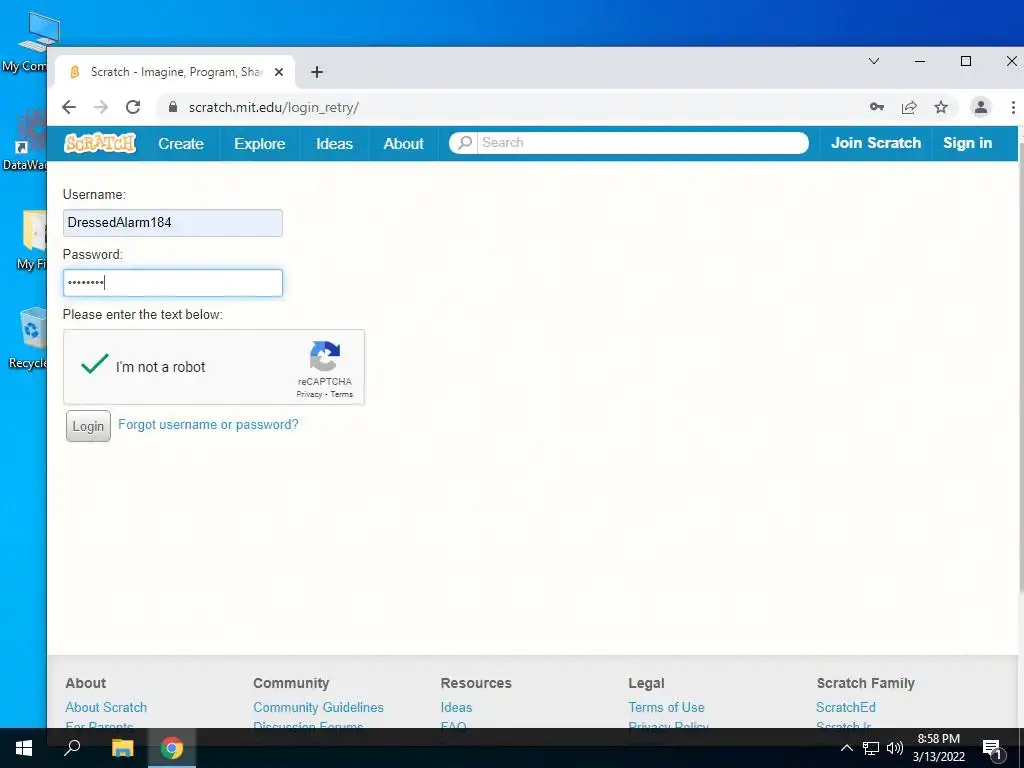Image resolution: width=1024 pixels, height=768 pixels.
Task: Click the reCAPTCHA logo
Action: tap(325, 357)
